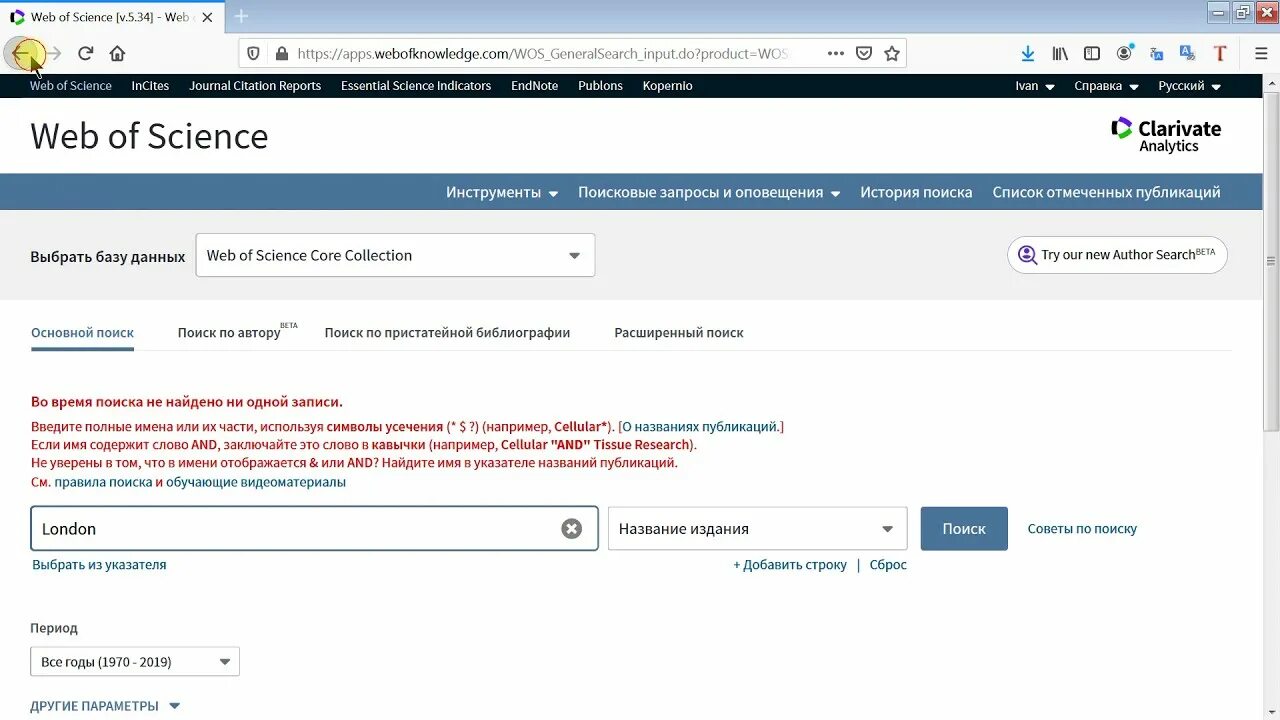This screenshot has height=720, width=1280.
Task: Click the browser forward arrow button
Action: [55, 53]
